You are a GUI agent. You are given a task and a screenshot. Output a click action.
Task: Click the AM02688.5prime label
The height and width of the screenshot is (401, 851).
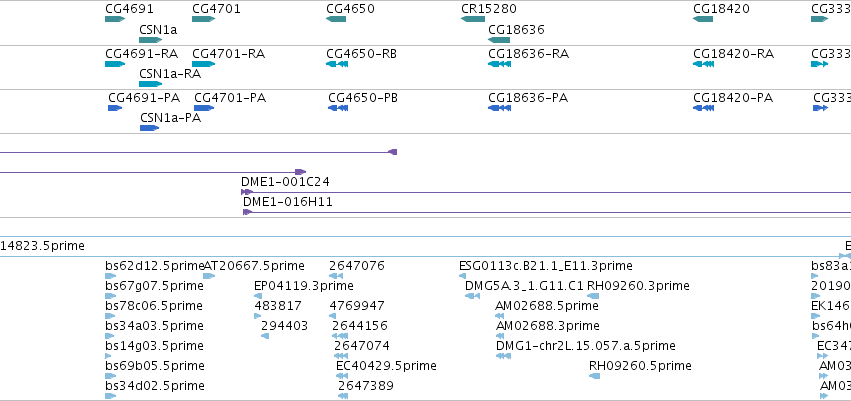pos(547,305)
